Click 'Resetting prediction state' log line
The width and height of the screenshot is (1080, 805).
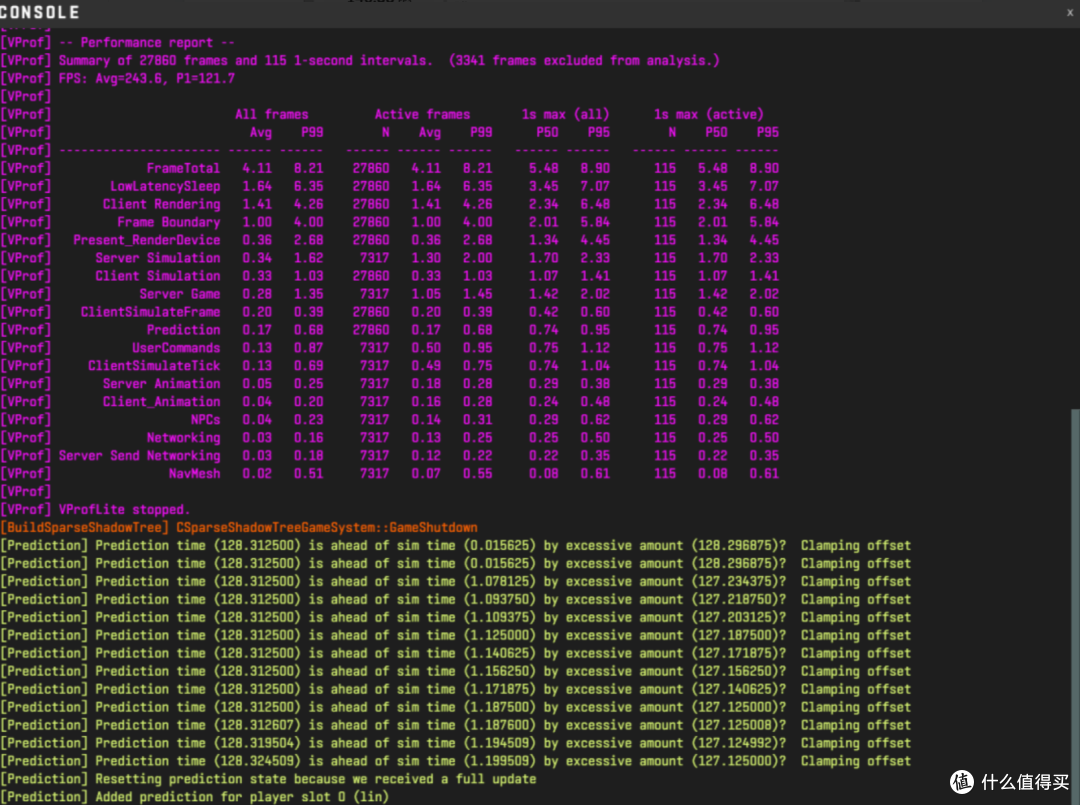coord(268,779)
